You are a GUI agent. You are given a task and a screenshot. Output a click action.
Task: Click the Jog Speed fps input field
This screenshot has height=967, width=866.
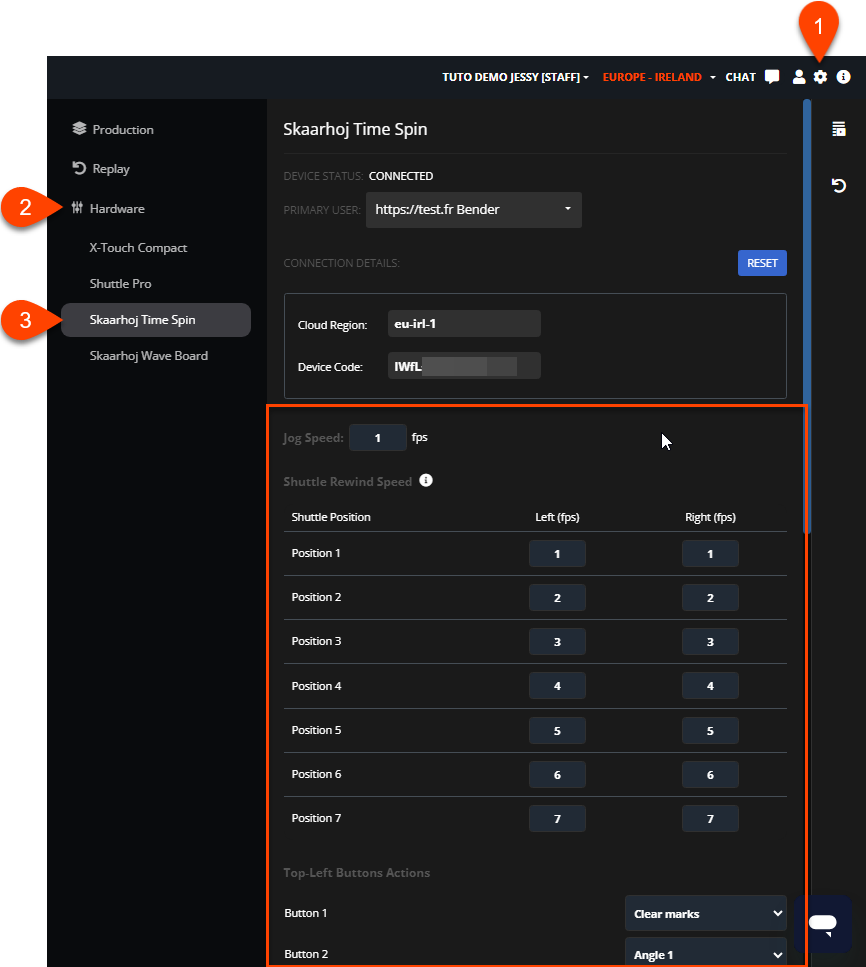(377, 438)
